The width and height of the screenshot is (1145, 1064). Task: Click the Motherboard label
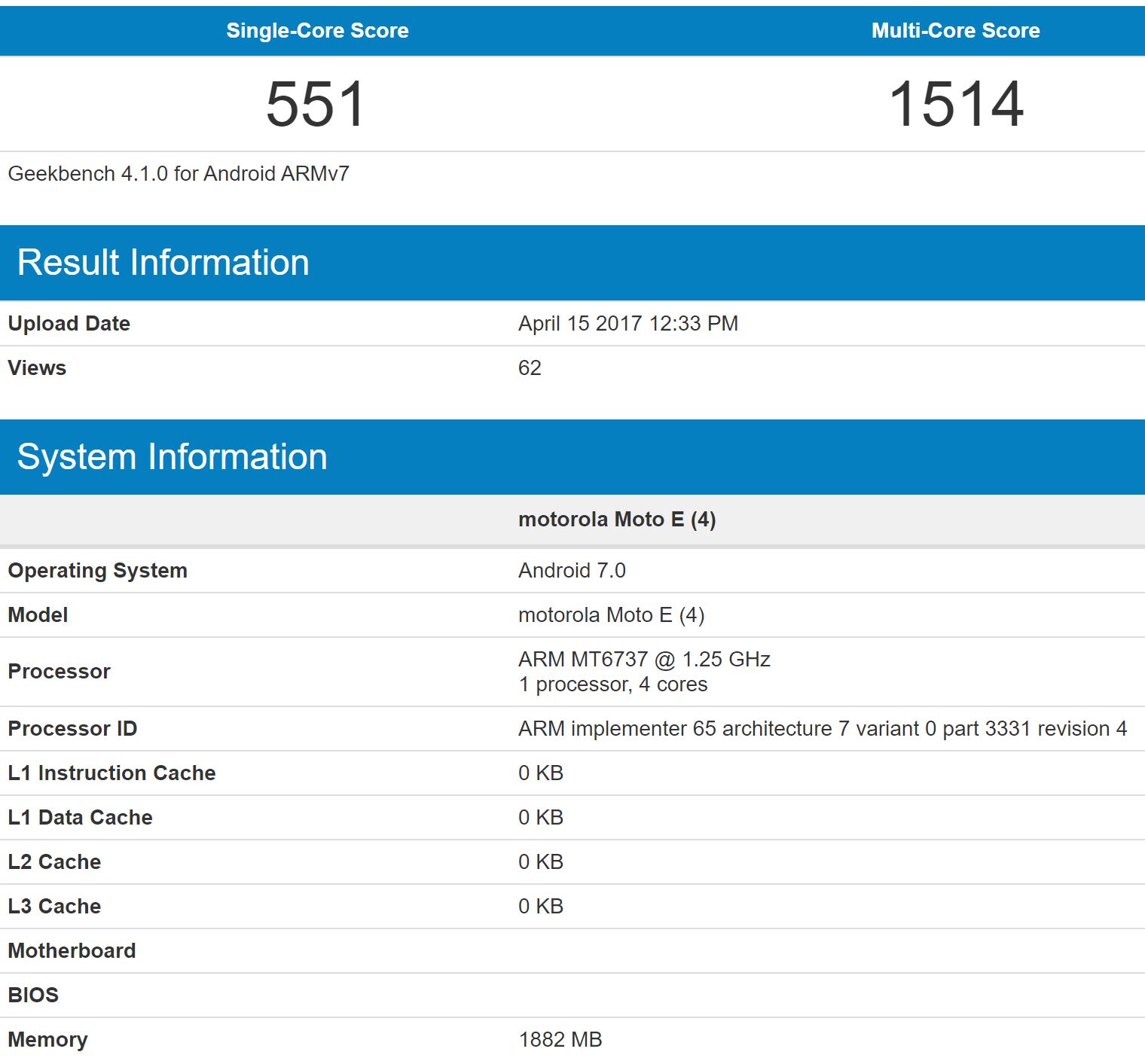72,951
